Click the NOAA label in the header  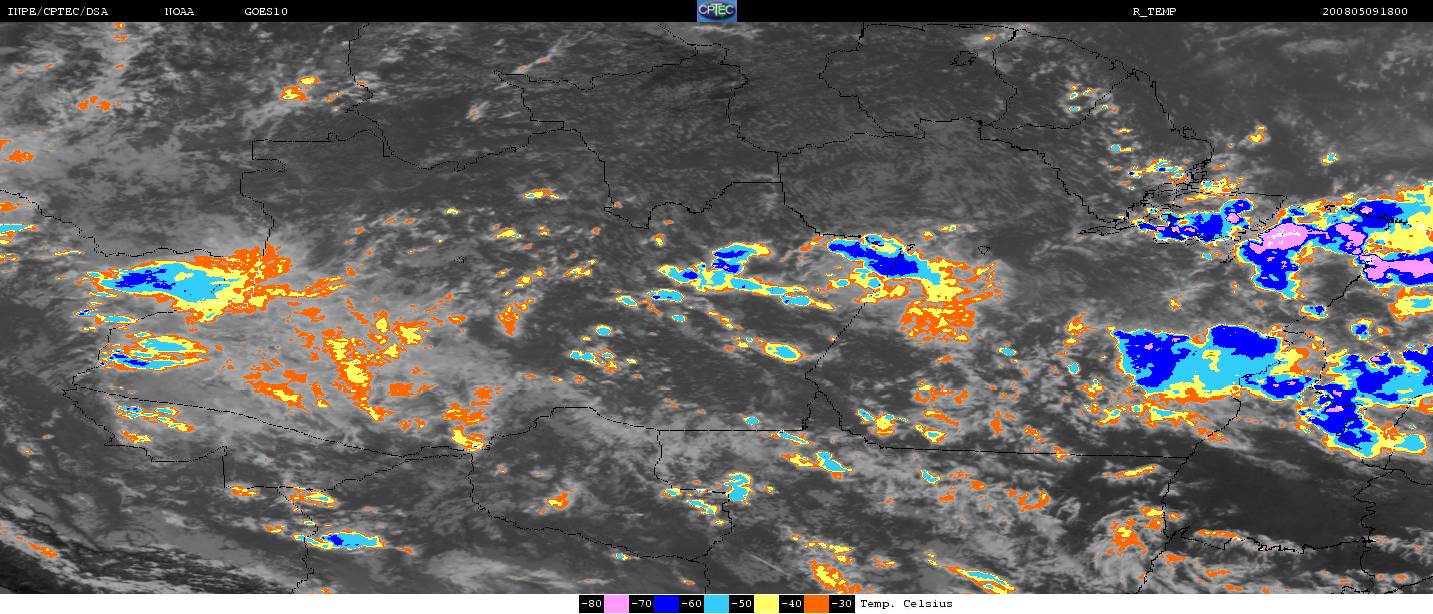coord(179,12)
